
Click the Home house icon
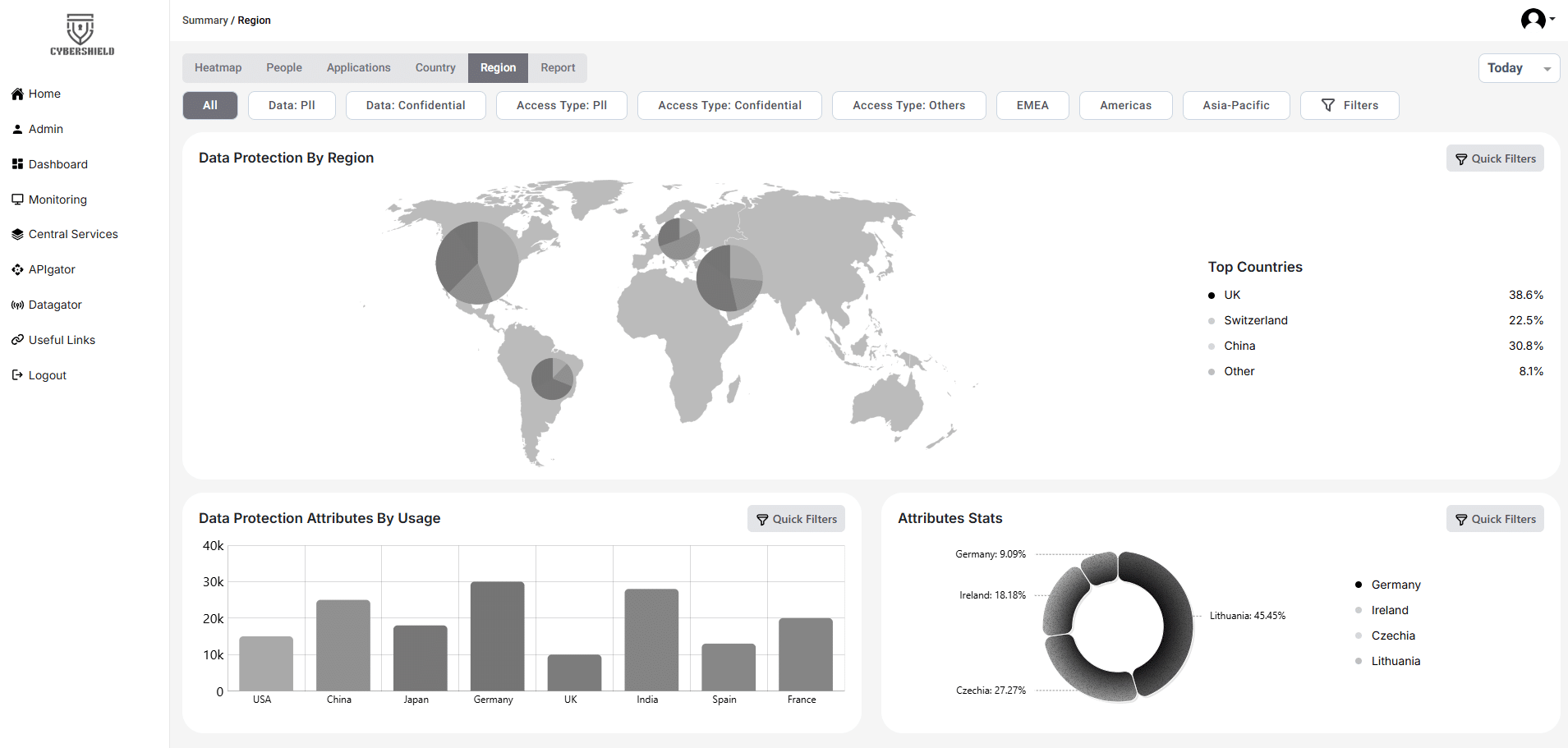pos(17,94)
